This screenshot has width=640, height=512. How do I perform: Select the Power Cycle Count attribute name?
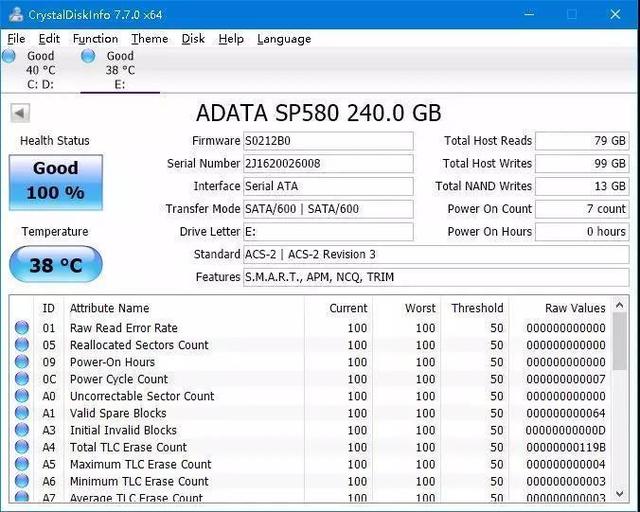[119, 379]
